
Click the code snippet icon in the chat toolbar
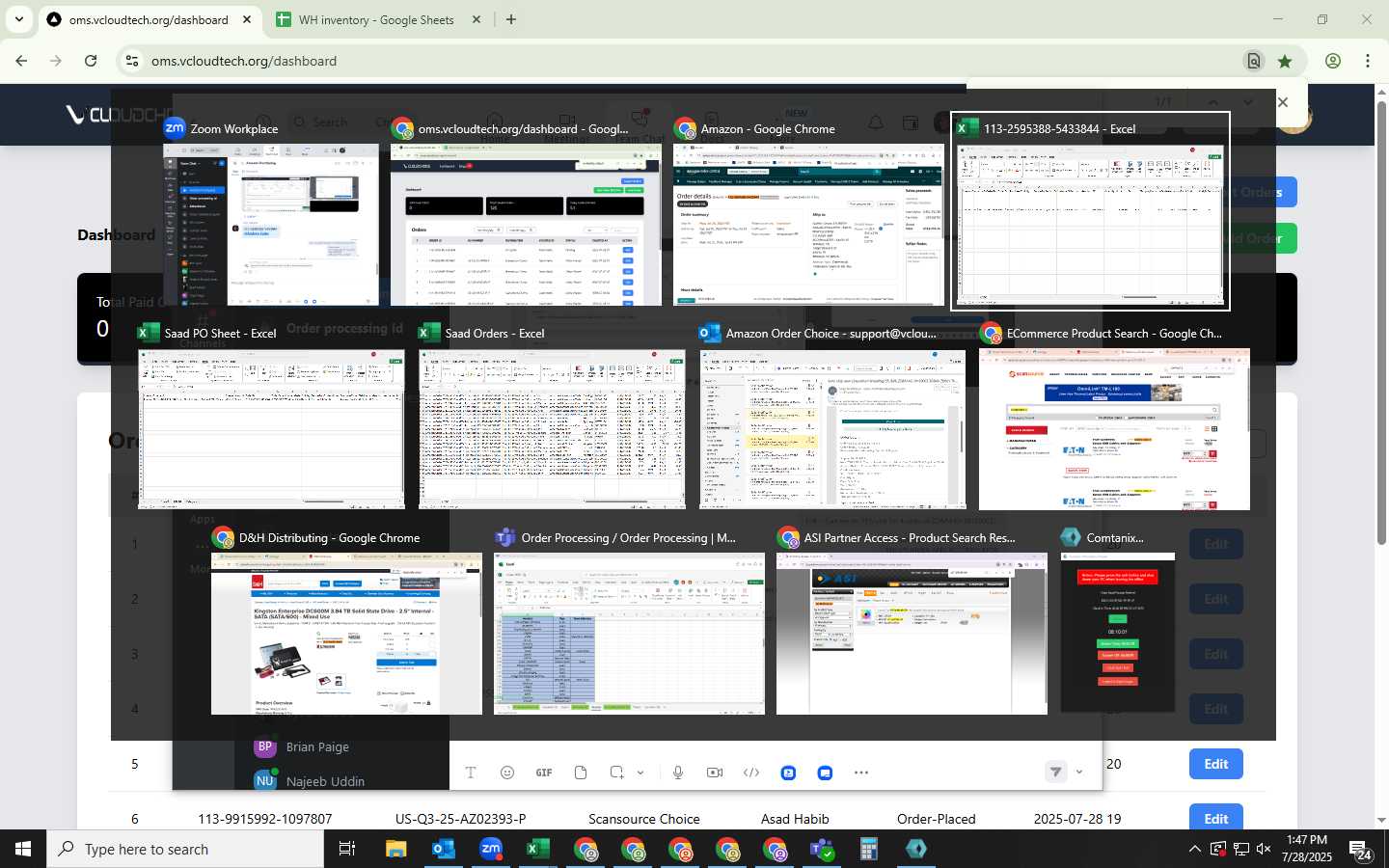(751, 773)
